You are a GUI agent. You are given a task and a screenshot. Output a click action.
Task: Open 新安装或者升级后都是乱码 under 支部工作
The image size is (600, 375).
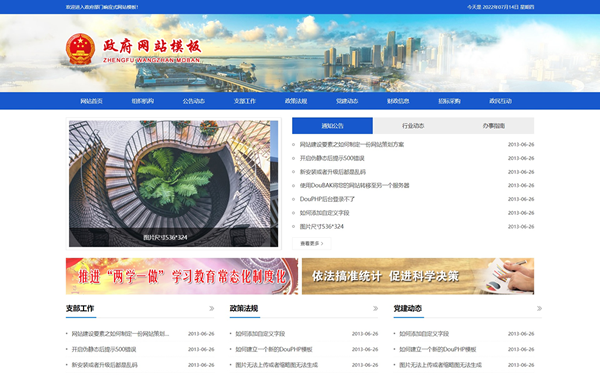[104, 365]
